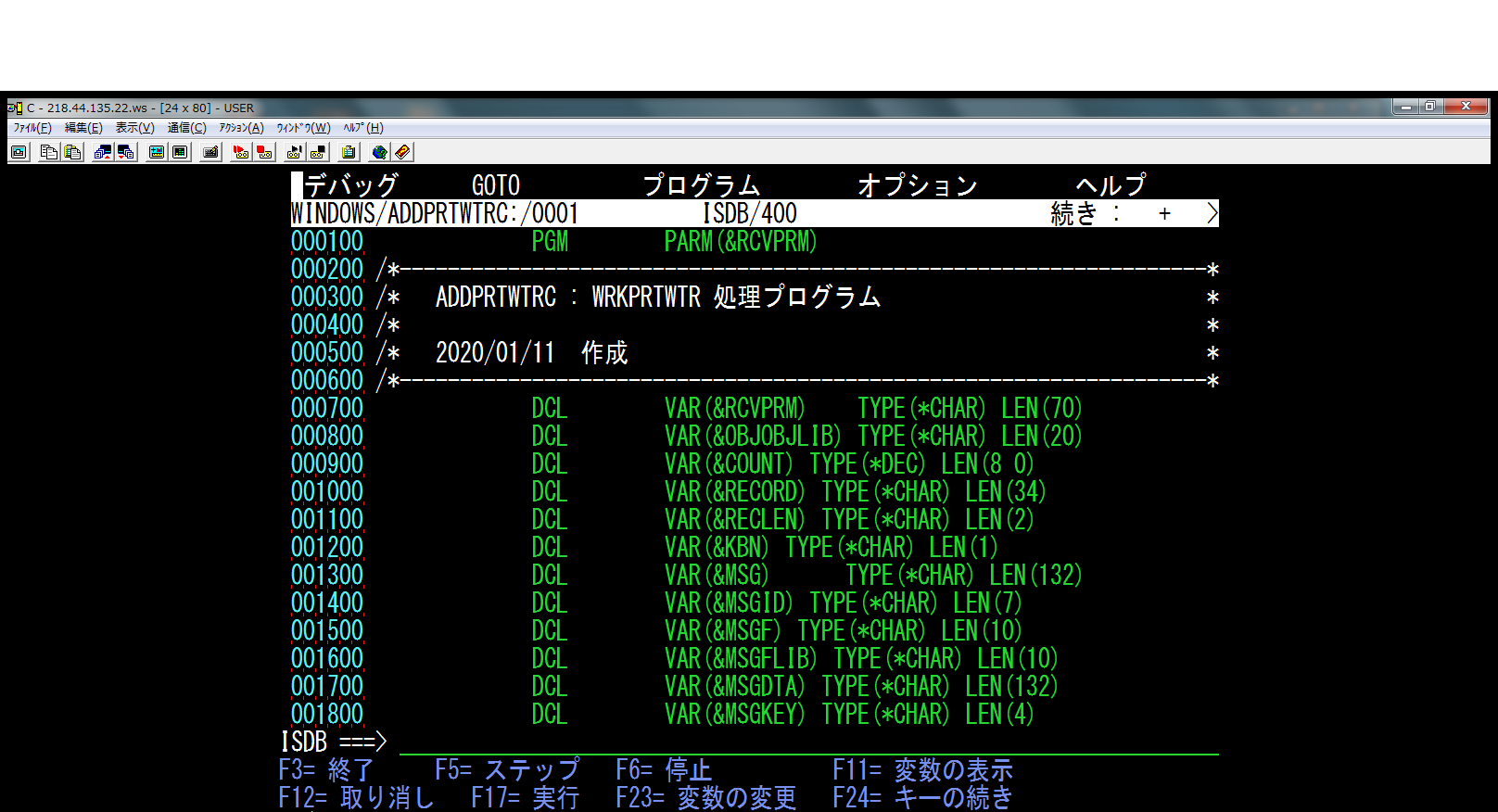Click the Send File to Host icon
The image size is (1498, 812).
pyautogui.click(x=103, y=152)
